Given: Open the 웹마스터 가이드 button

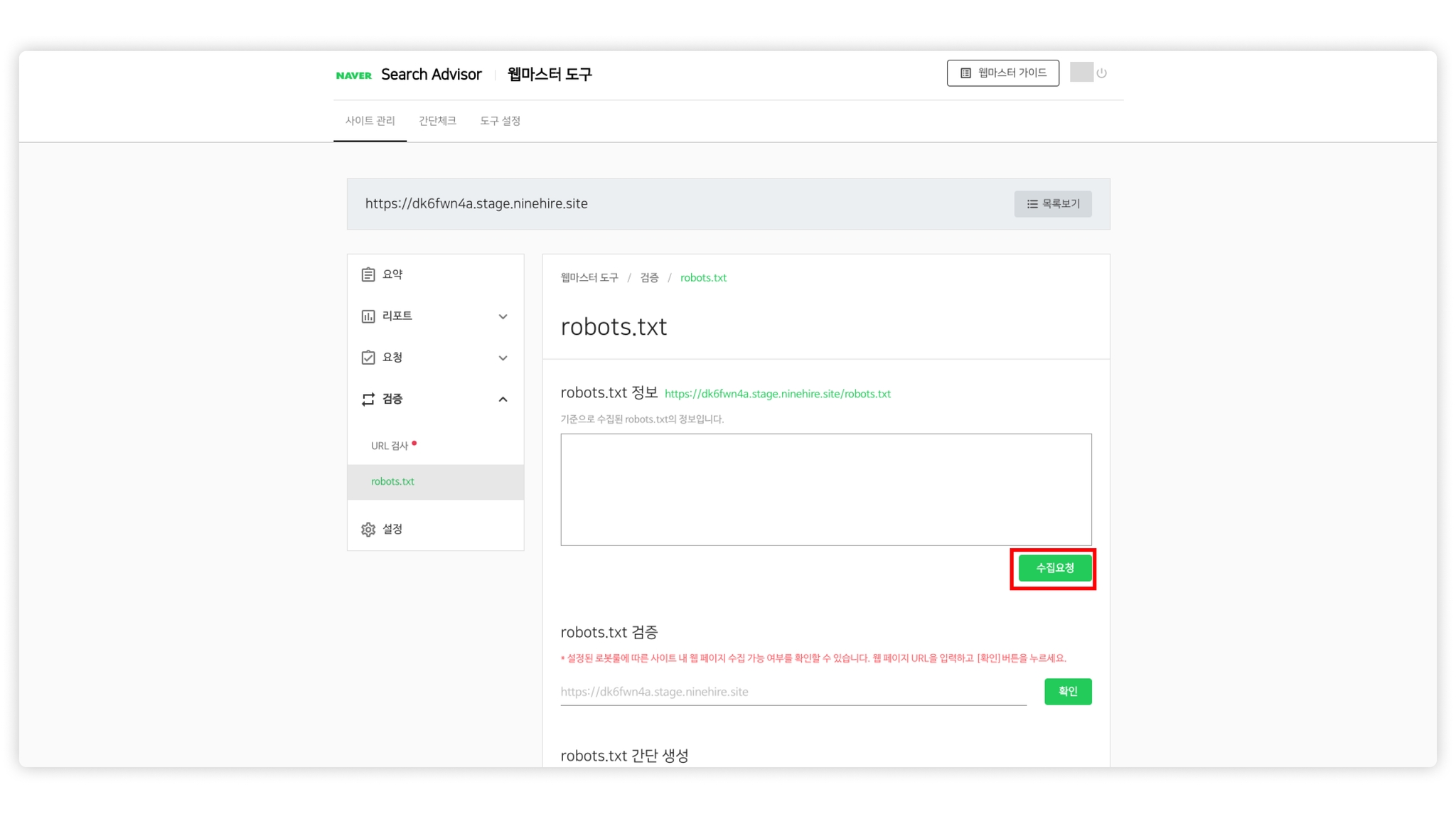Looking at the screenshot, I should pos(1002,73).
